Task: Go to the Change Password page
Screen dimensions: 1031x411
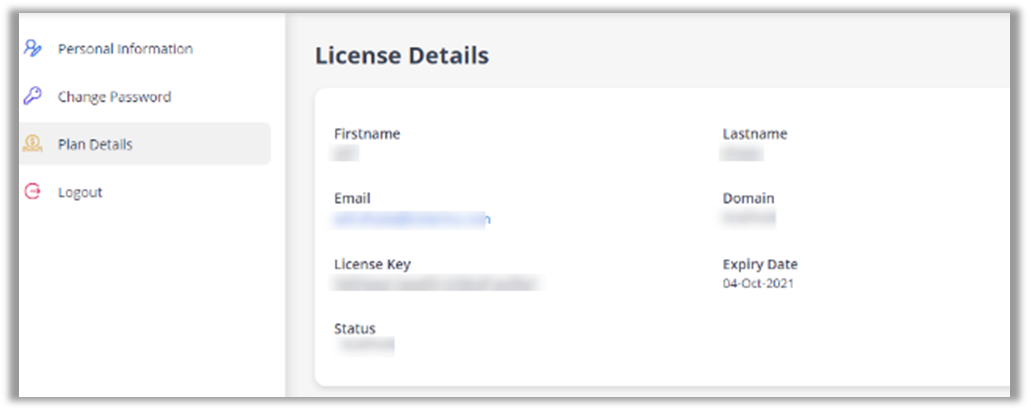Action: (114, 97)
